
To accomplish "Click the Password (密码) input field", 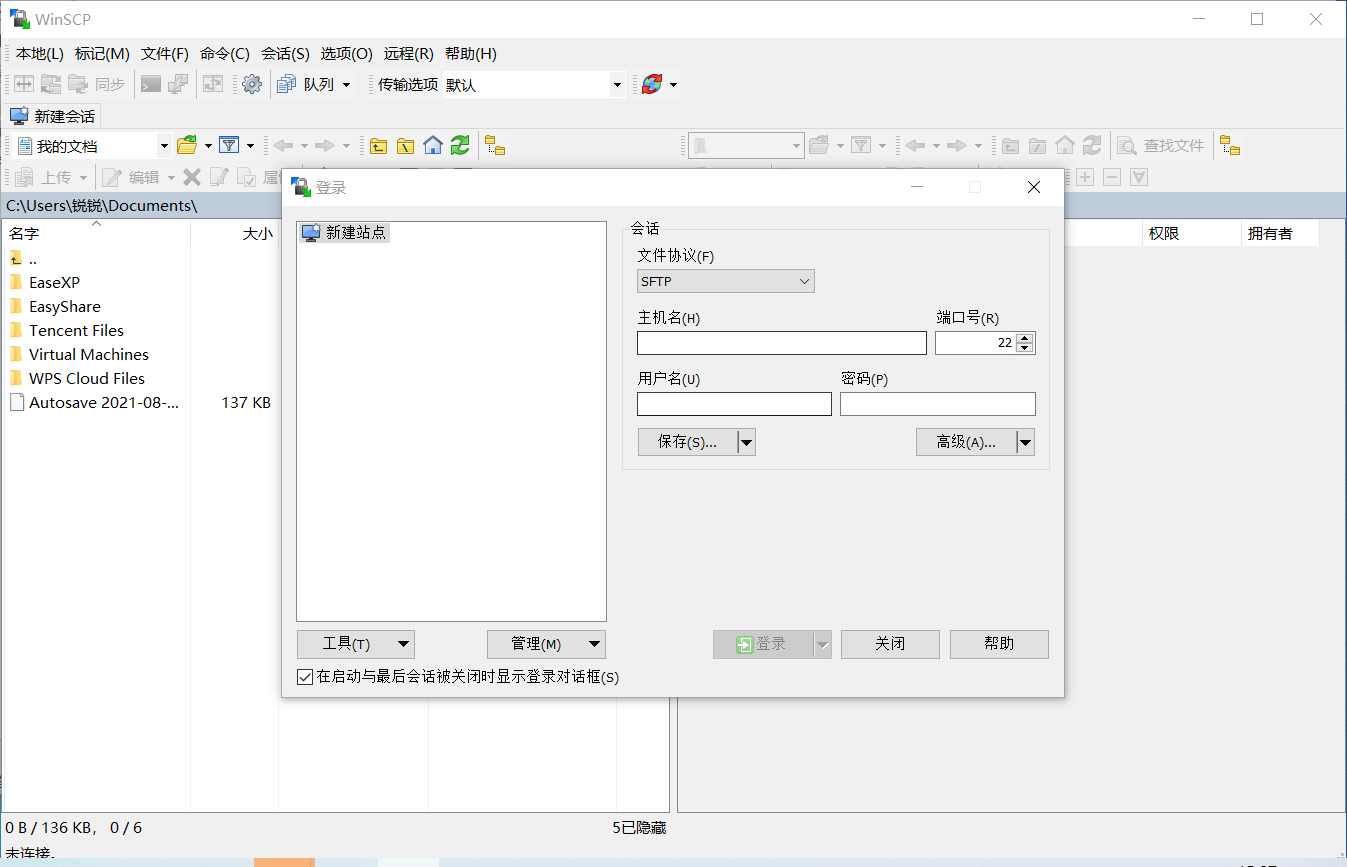I will click(938, 404).
